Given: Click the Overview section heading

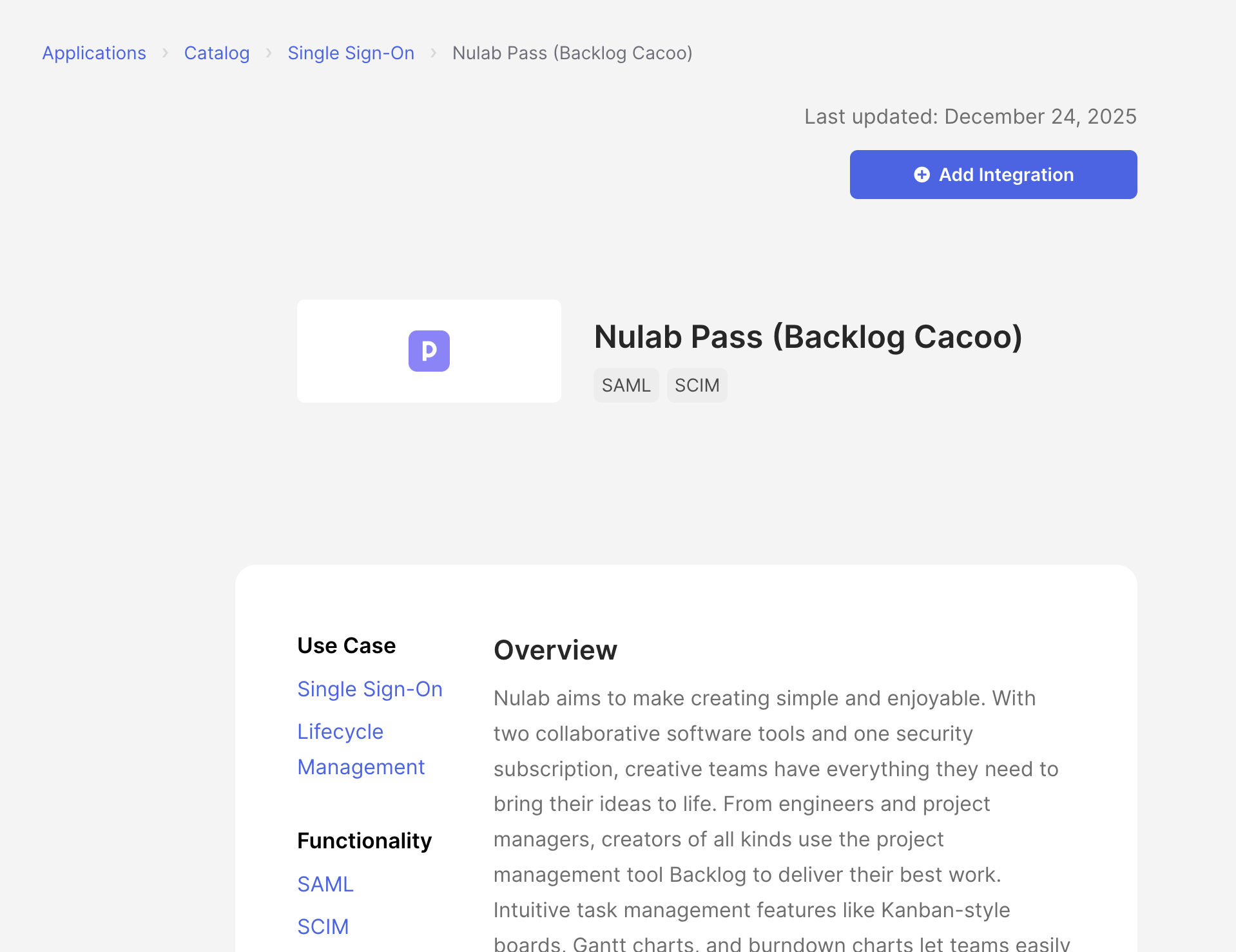Looking at the screenshot, I should click(x=555, y=650).
